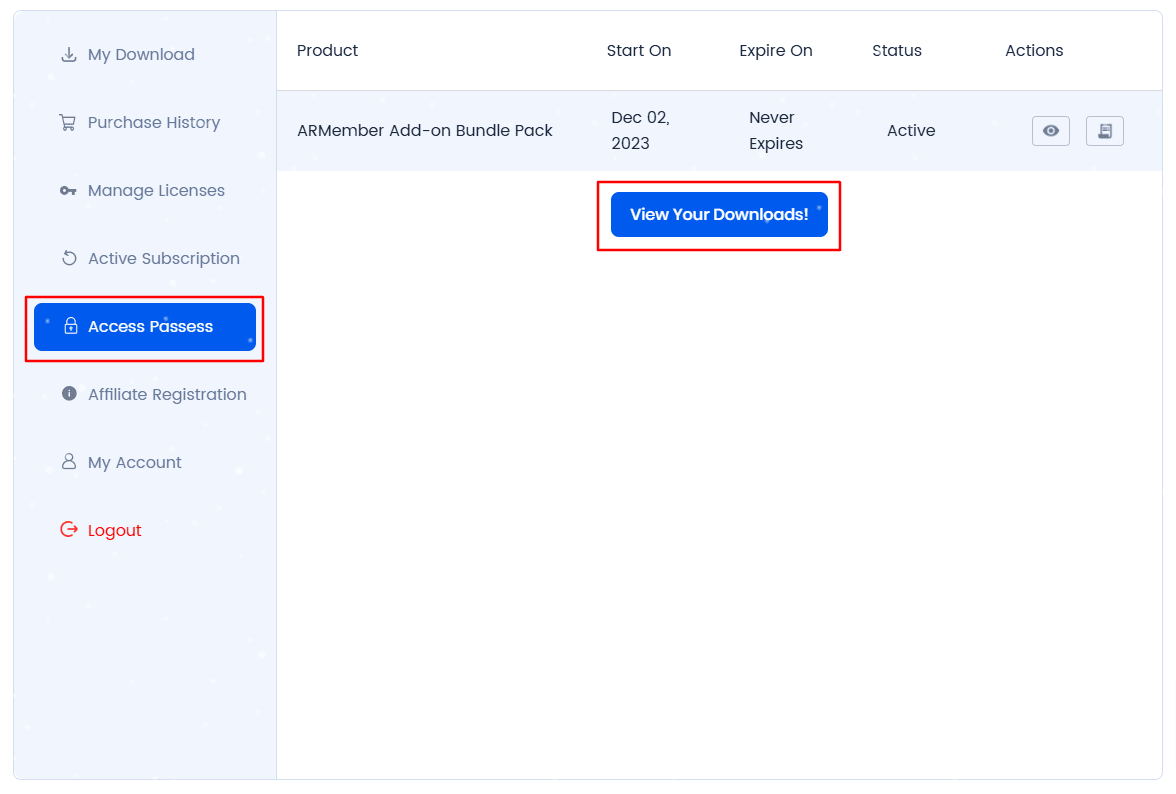This screenshot has height=794, width=1176.
Task: Click the Actions column header
Action: pos(1034,51)
